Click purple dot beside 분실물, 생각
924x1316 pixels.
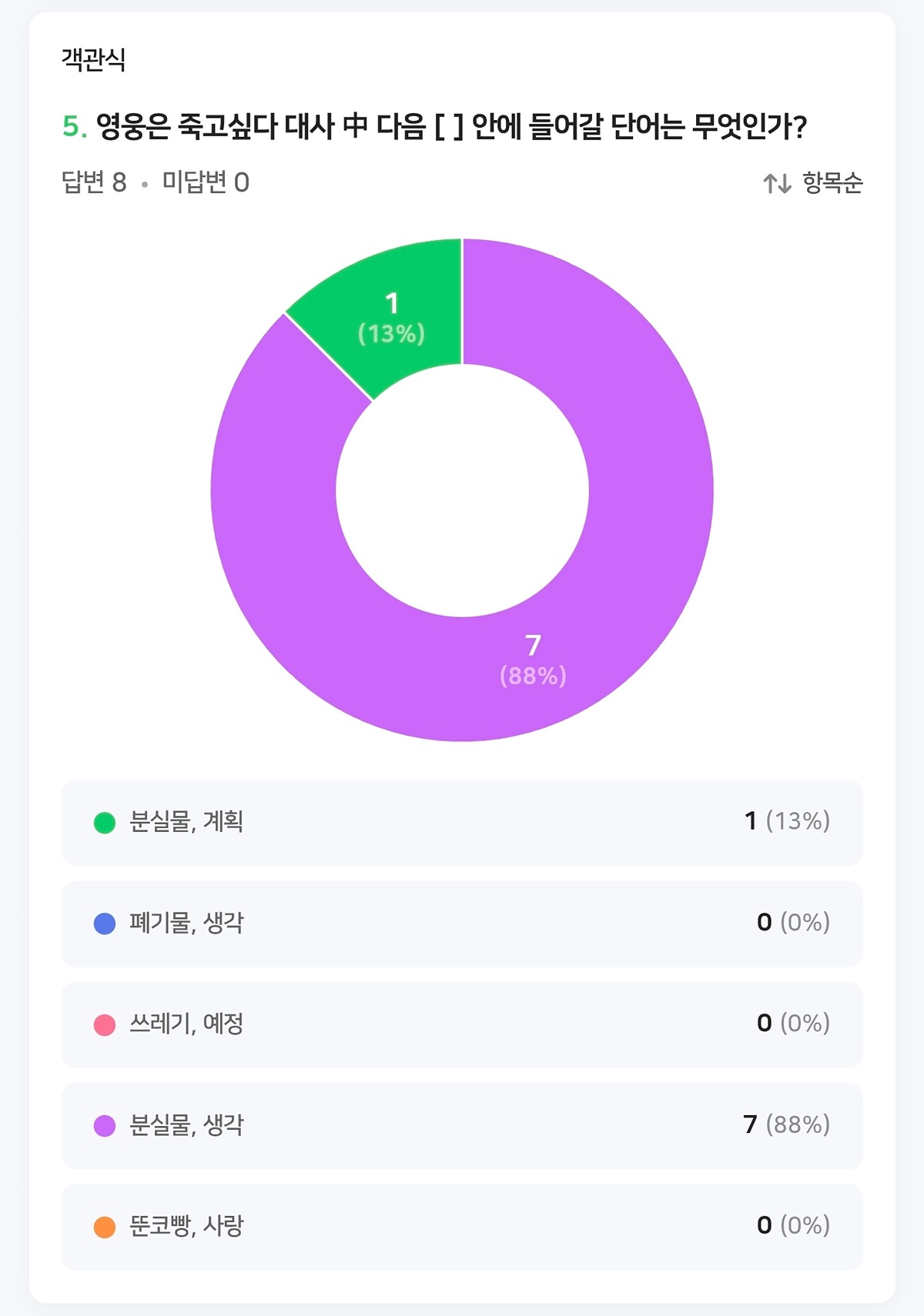(x=105, y=1126)
